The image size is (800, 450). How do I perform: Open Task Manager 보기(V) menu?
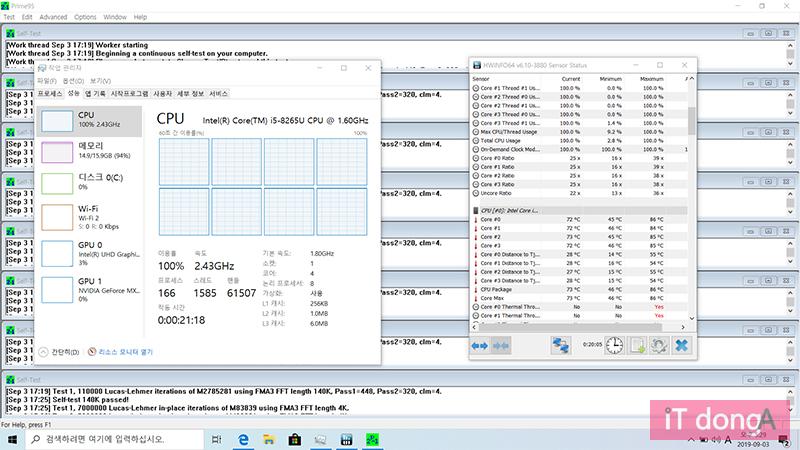coord(100,81)
